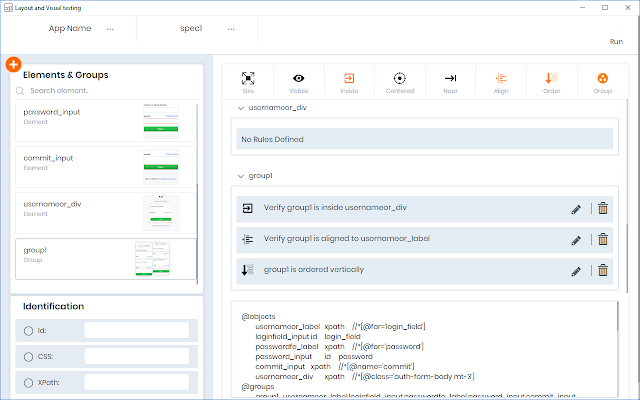Select the commit_input element
Image resolution: width=640 pixels, height=400 pixels.
[x=106, y=167]
